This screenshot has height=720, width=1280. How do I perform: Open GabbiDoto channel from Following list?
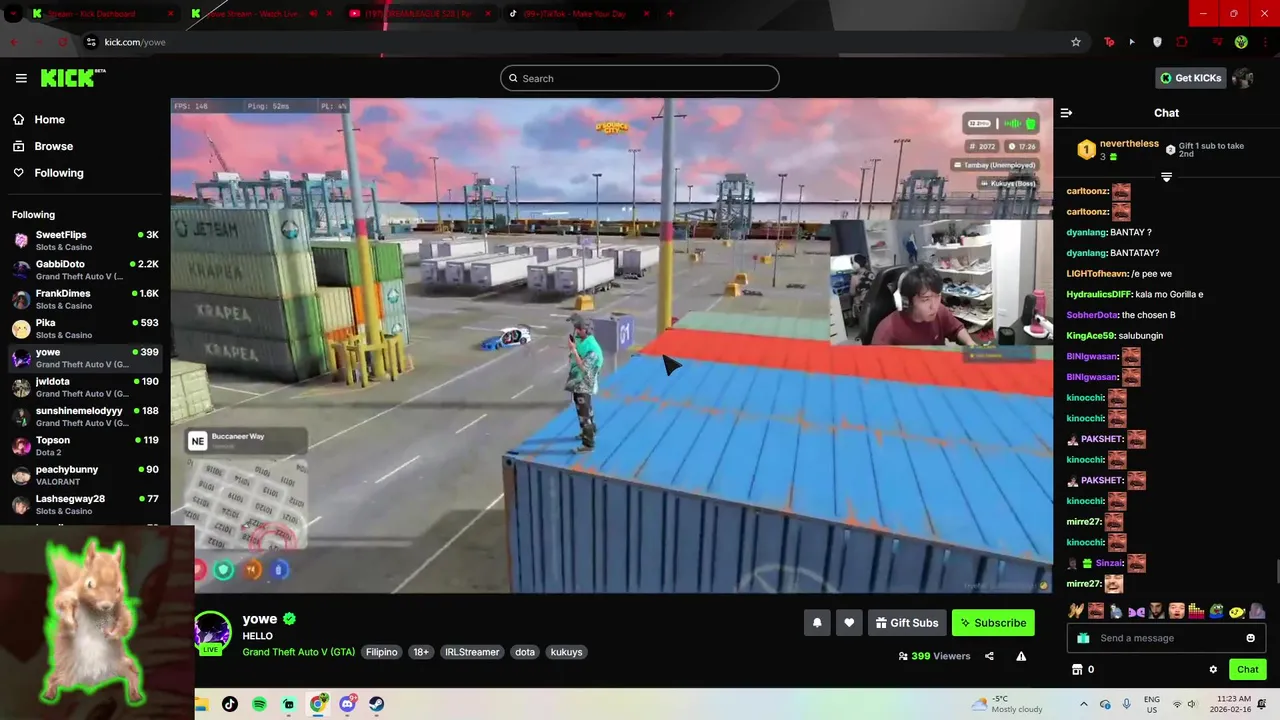[x=85, y=269]
